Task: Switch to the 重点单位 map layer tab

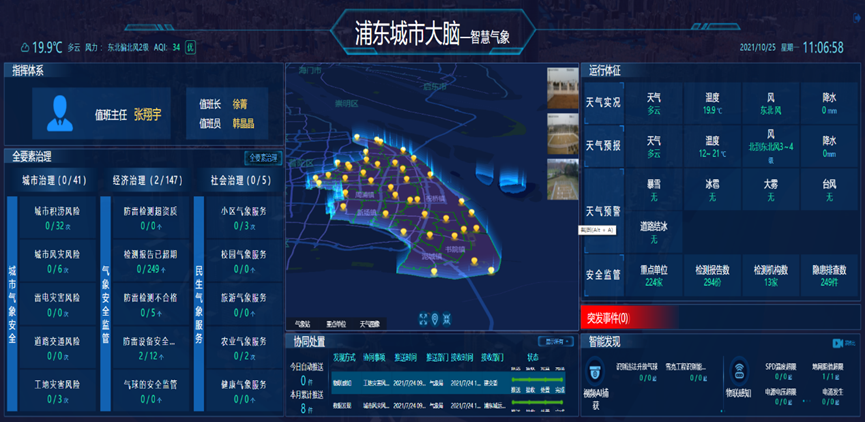Action: (337, 324)
